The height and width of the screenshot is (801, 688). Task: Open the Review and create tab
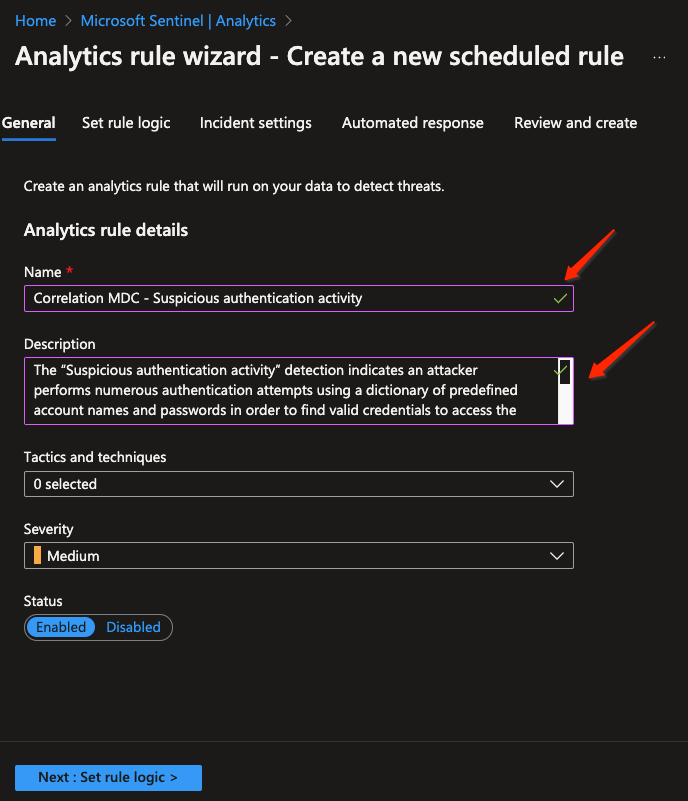575,123
